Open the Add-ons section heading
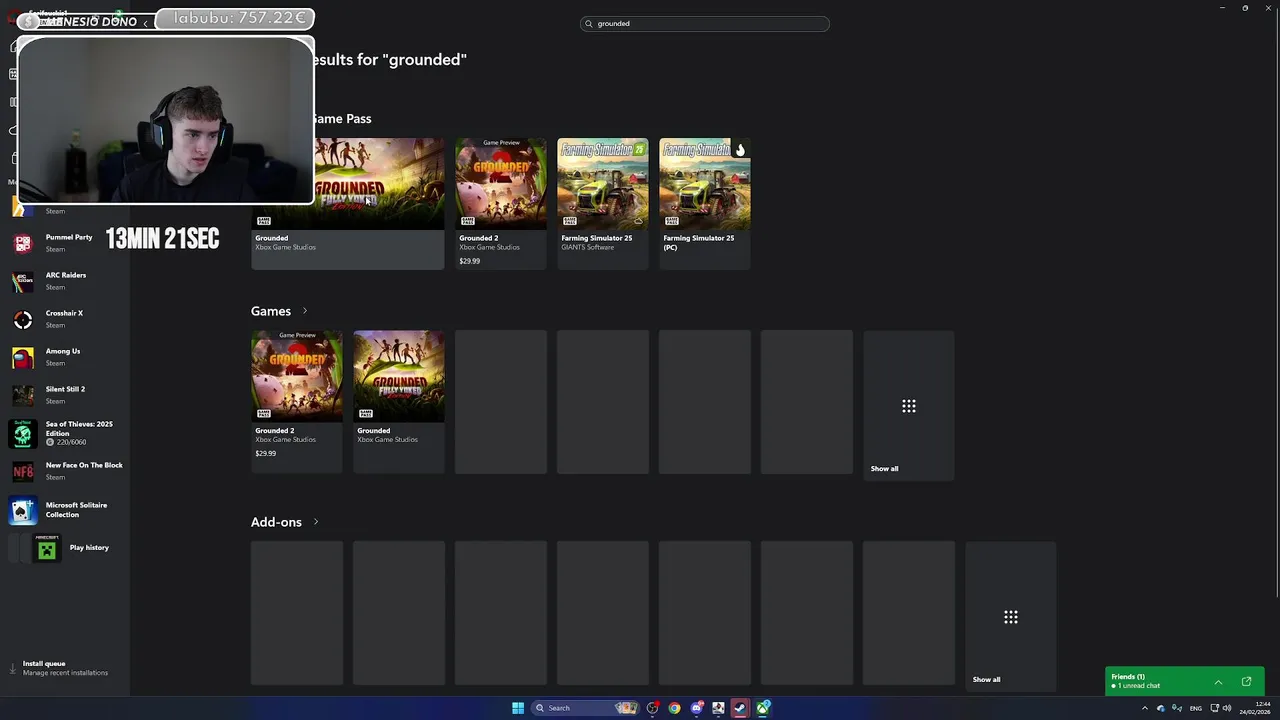This screenshot has width=1280, height=720. pos(276,522)
